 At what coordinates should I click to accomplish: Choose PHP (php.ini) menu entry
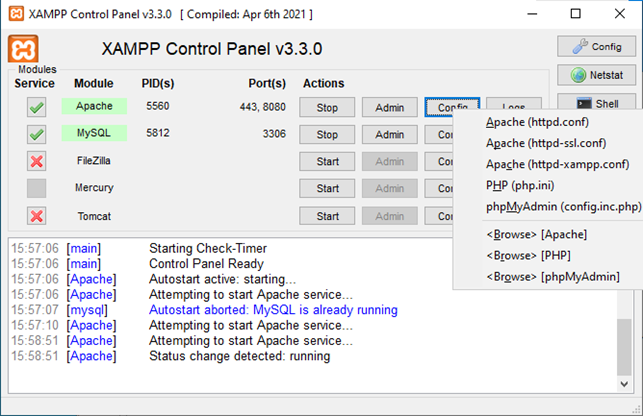[x=519, y=185]
